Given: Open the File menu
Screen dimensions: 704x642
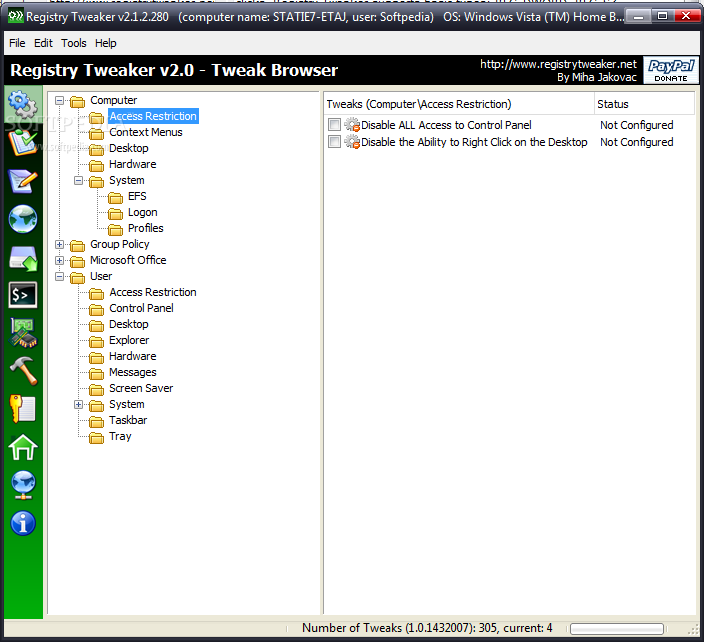Looking at the screenshot, I should click(17, 43).
